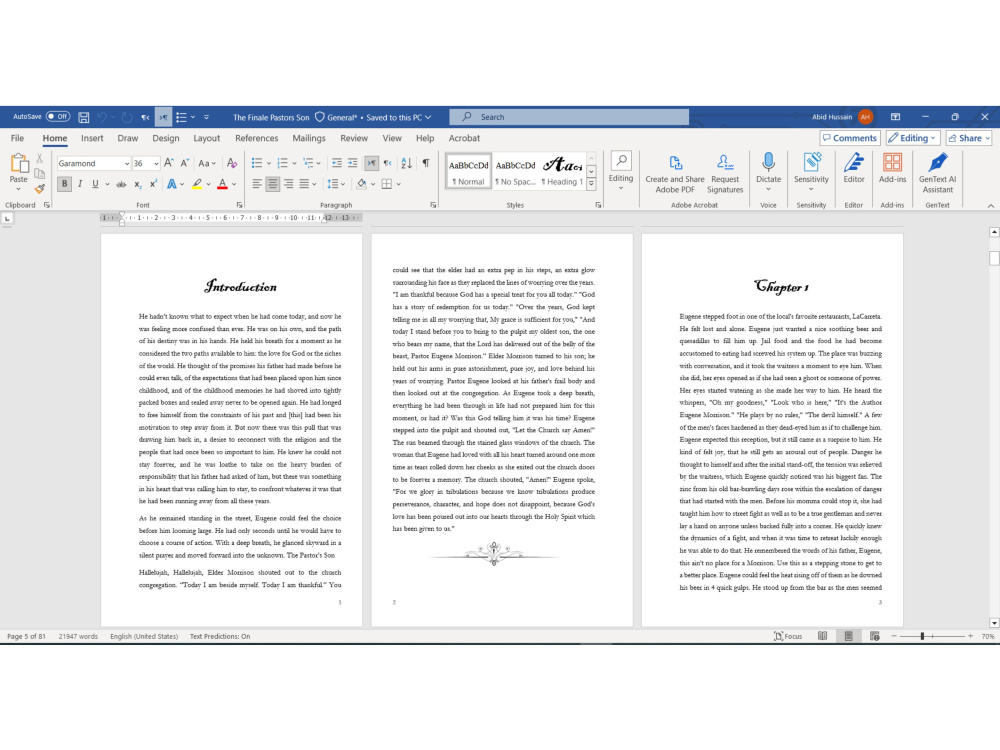Justify text alignment
The width and height of the screenshot is (1000, 750).
[304, 184]
